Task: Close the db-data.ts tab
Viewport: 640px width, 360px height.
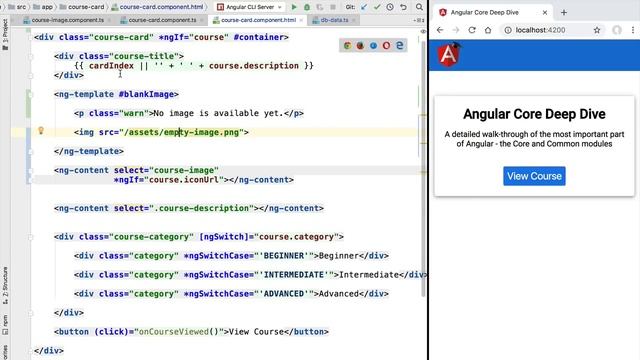Action: point(353,20)
